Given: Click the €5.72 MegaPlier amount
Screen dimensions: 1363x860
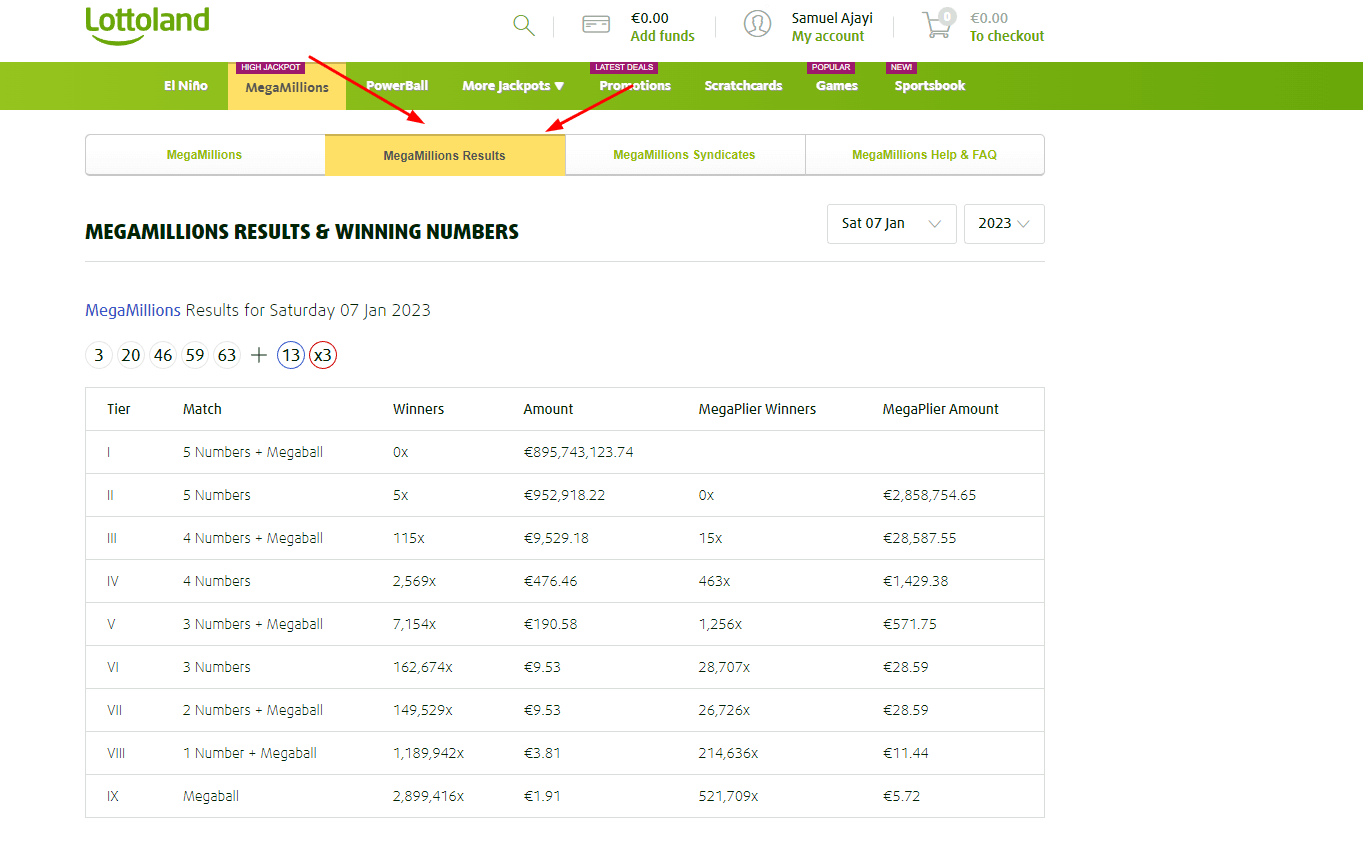Looking at the screenshot, I should point(901,796).
